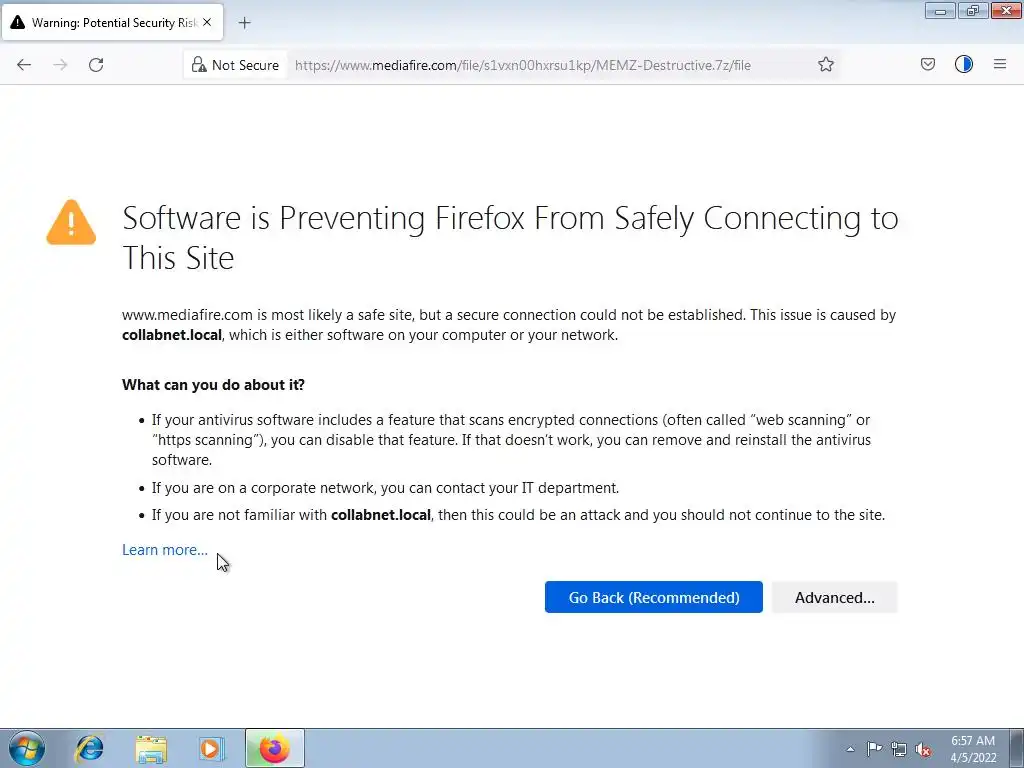Bookmark this page with the star icon
The image size is (1024, 768).
click(x=825, y=65)
